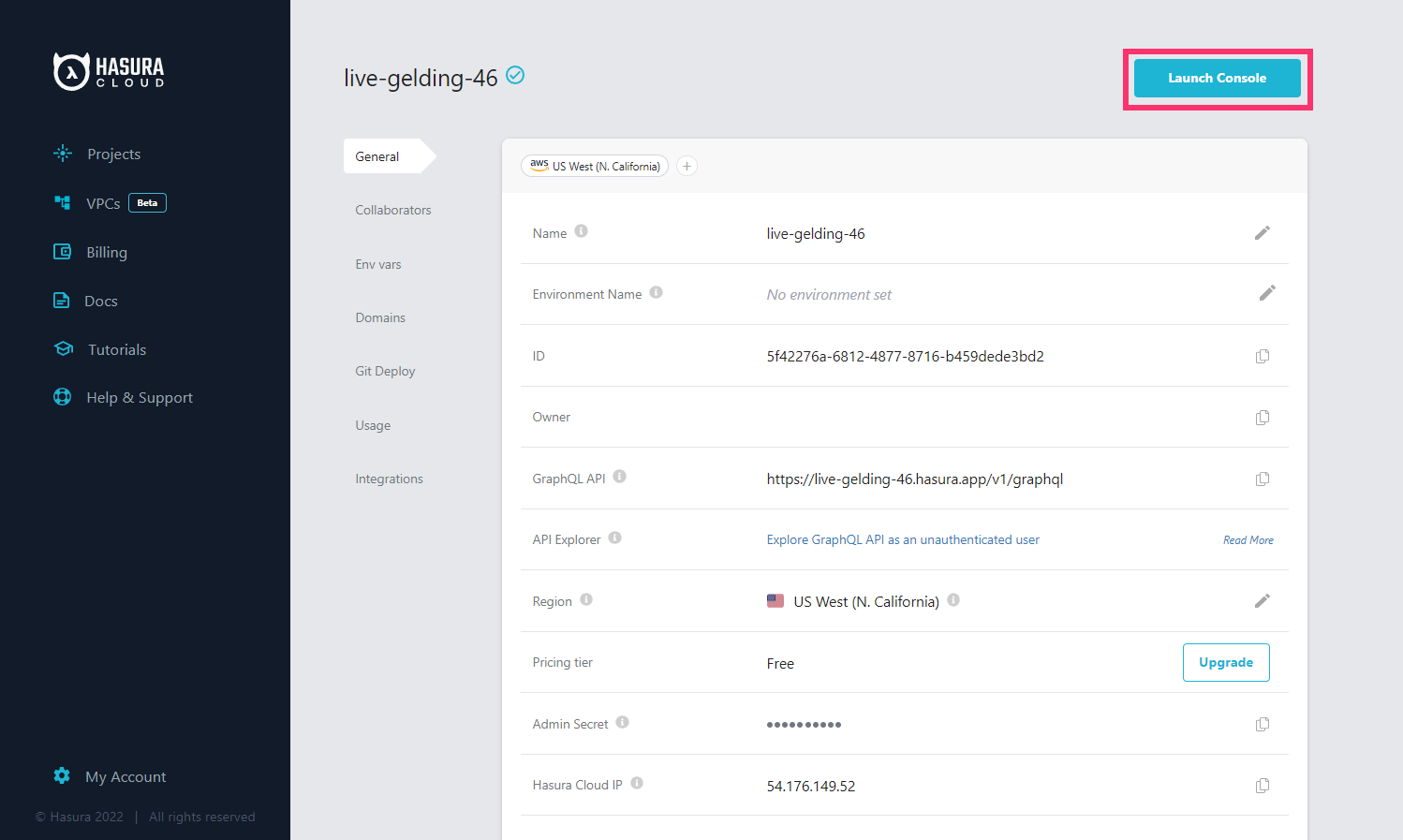Edit the Environment Name field

pyautogui.click(x=1267, y=293)
